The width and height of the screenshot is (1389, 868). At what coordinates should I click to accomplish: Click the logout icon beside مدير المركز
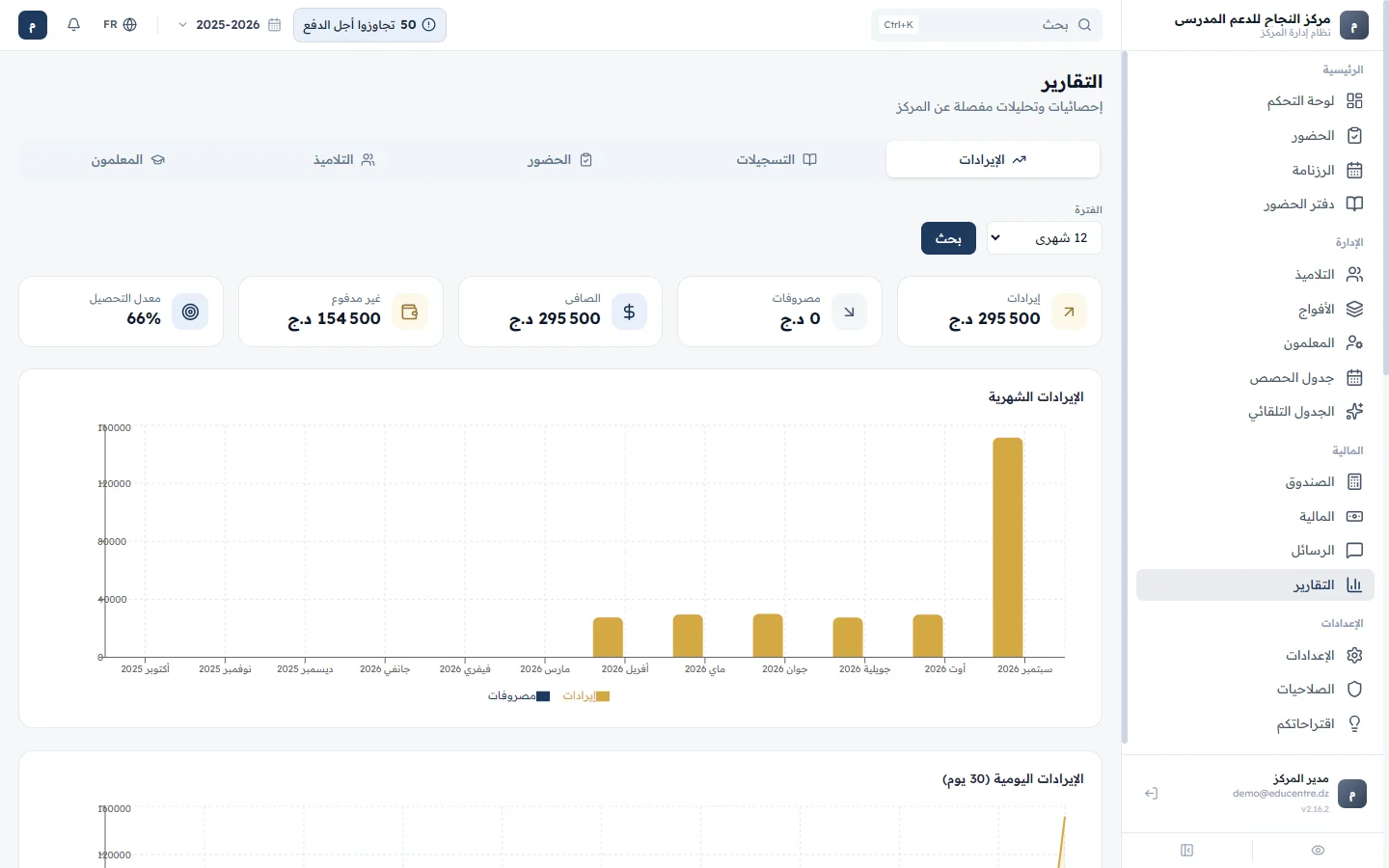(x=1151, y=794)
